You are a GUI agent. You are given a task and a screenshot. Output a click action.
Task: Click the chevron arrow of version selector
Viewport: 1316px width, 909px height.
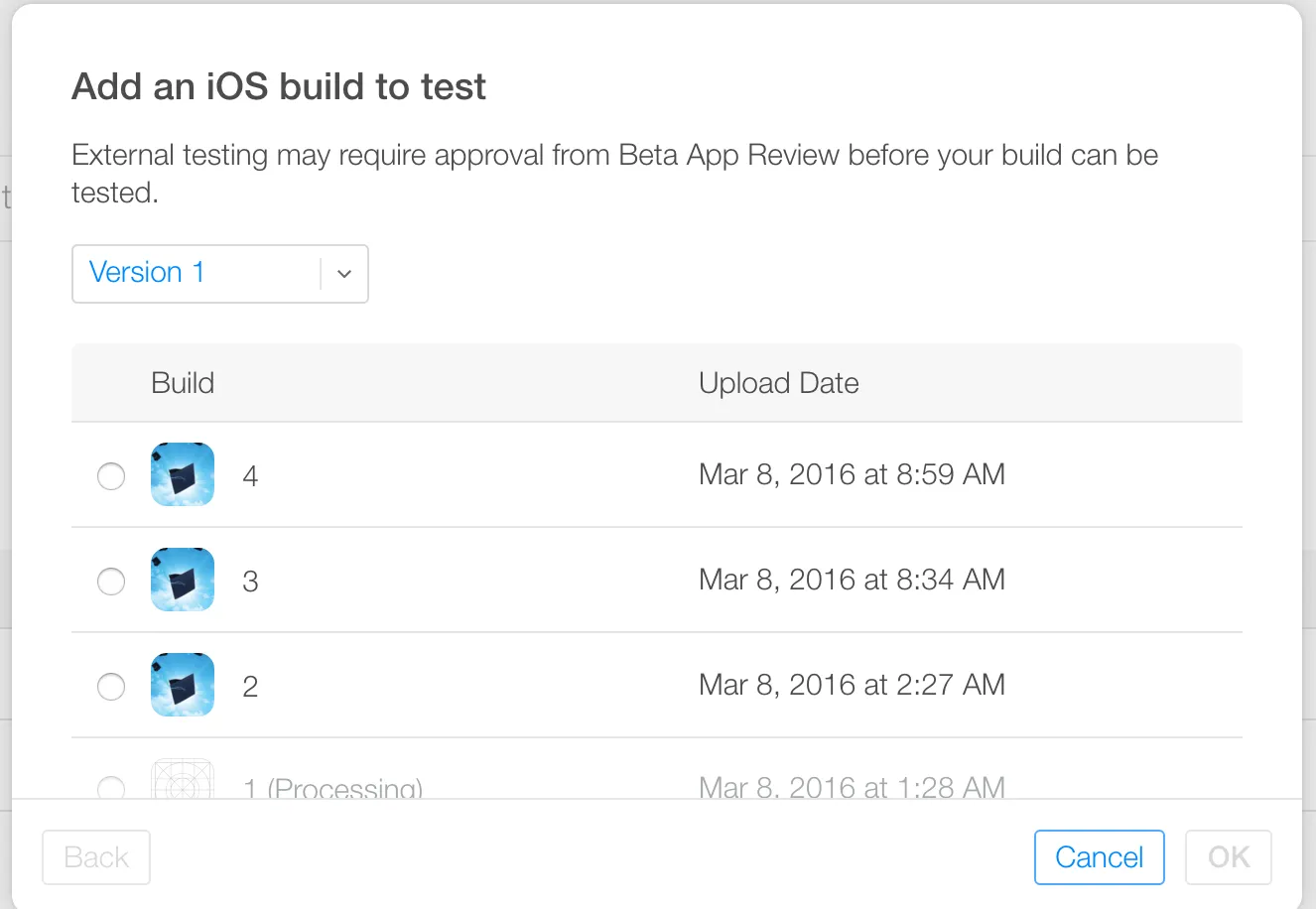[x=344, y=274]
